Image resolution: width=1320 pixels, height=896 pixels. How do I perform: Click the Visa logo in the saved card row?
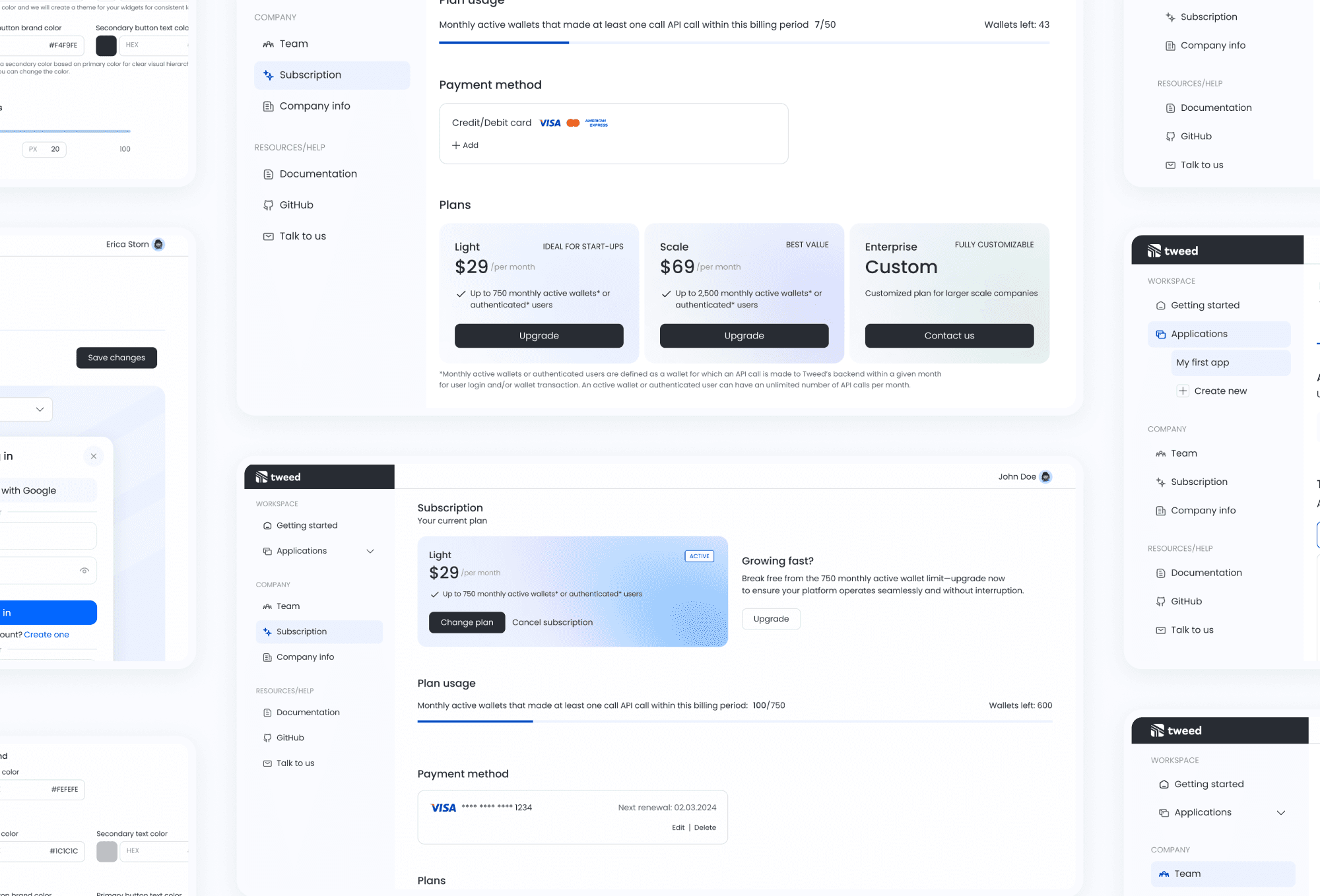pyautogui.click(x=444, y=808)
